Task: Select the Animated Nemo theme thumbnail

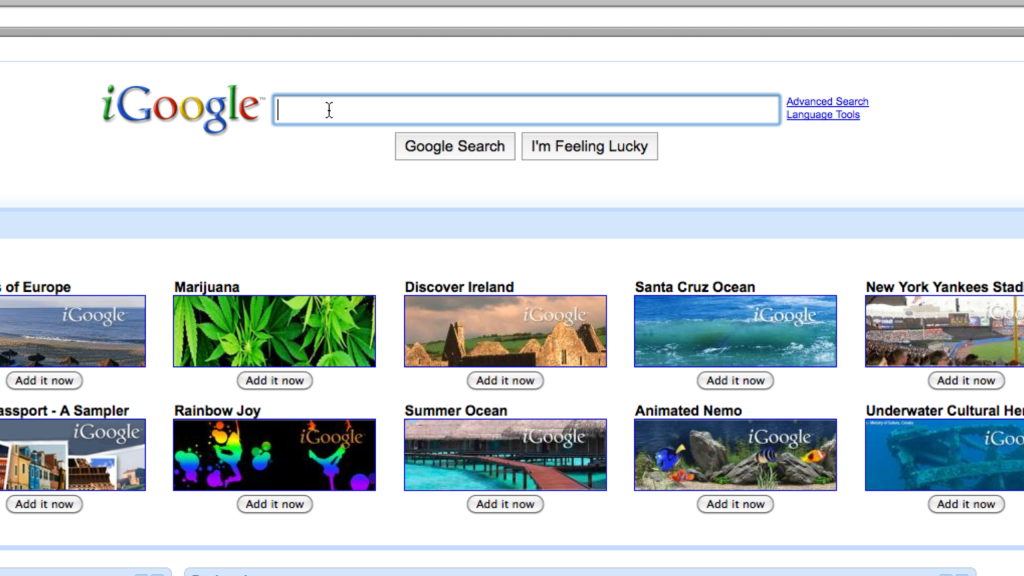Action: [735, 455]
